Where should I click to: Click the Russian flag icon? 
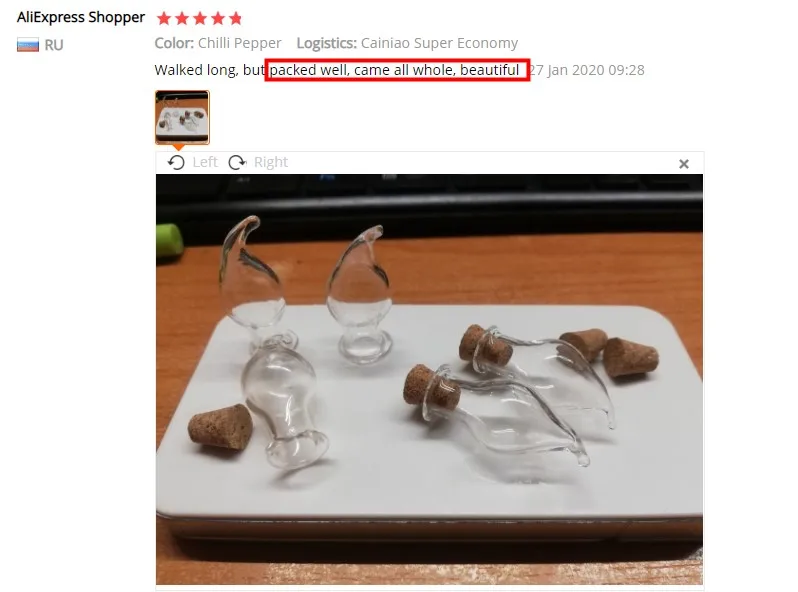28,45
